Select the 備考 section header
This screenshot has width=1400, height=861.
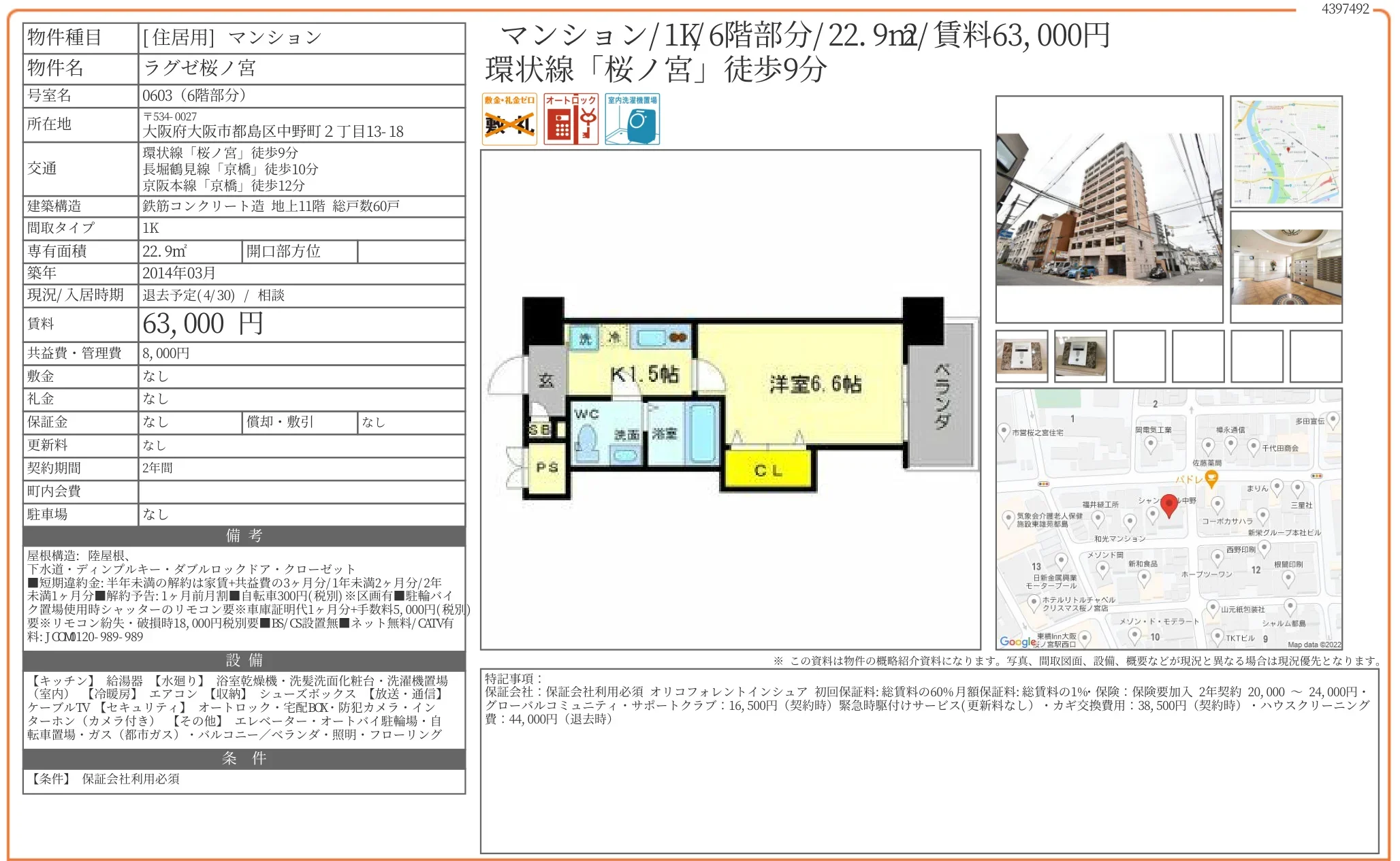pos(244,537)
